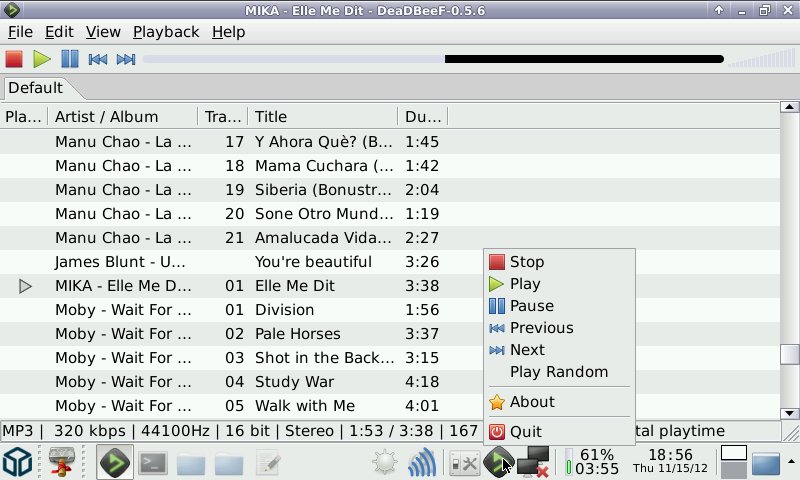Click the window roll-up arrow in title bar
Viewport: 800px width, 480px height.
pyautogui.click(x=718, y=10)
